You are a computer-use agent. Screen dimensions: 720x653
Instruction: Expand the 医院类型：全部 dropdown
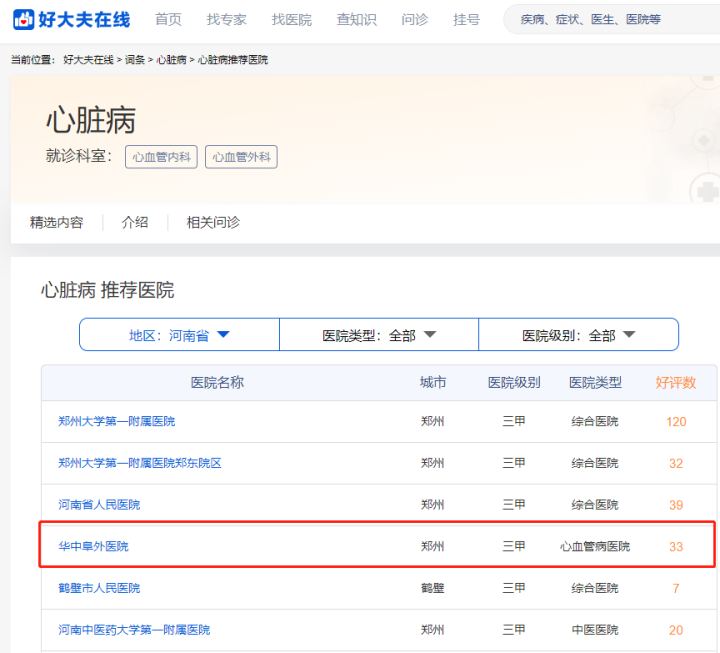pyautogui.click(x=379, y=335)
